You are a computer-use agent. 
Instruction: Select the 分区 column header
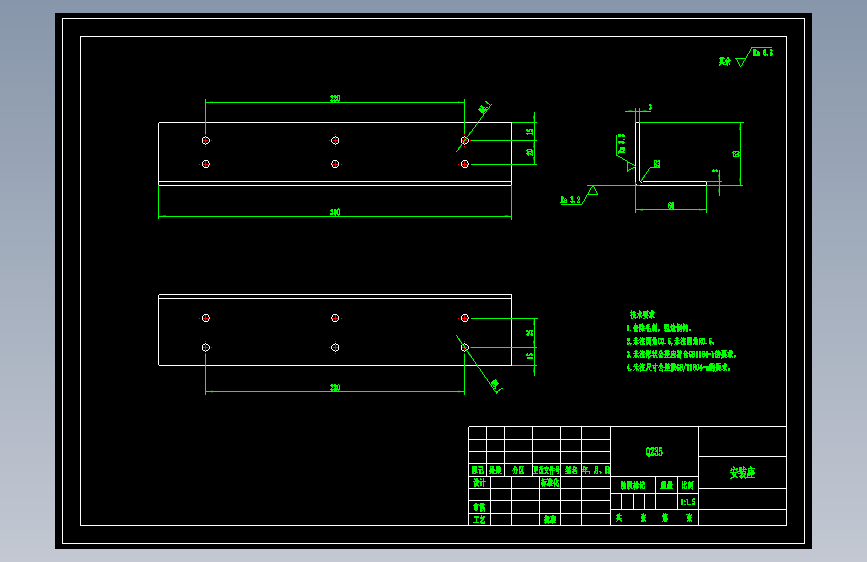[518, 470]
